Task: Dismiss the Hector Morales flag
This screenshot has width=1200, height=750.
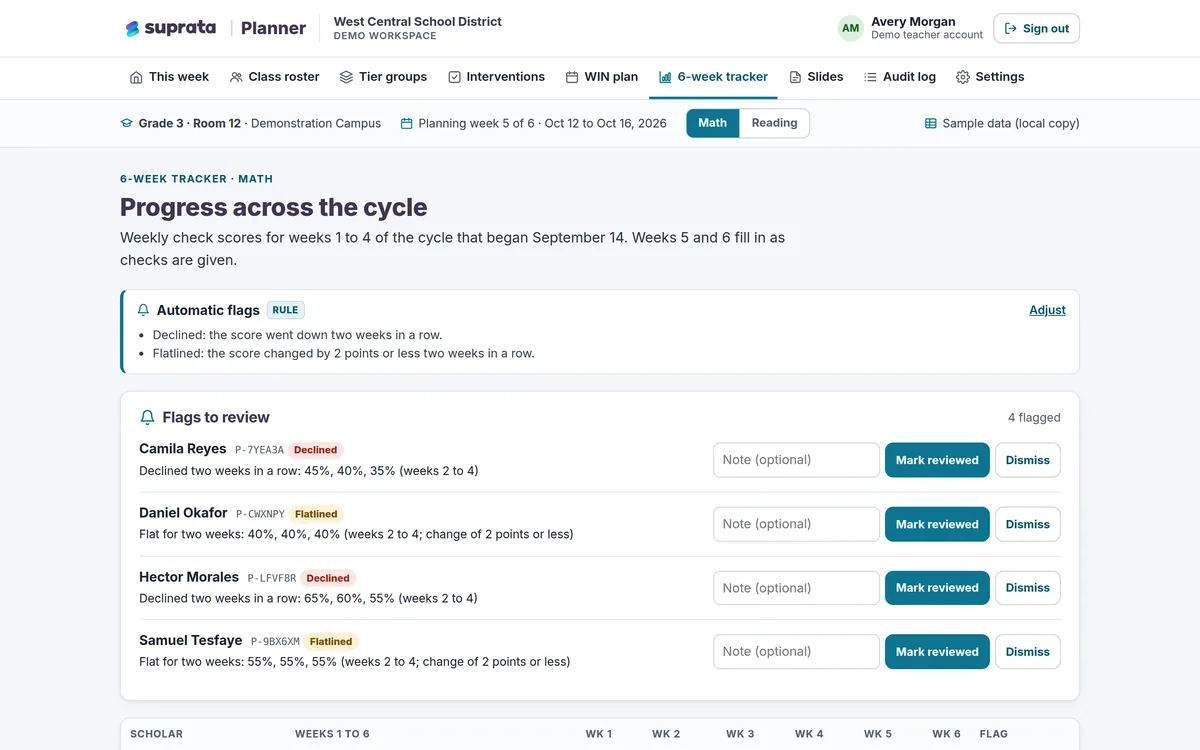Action: pyautogui.click(x=1028, y=588)
